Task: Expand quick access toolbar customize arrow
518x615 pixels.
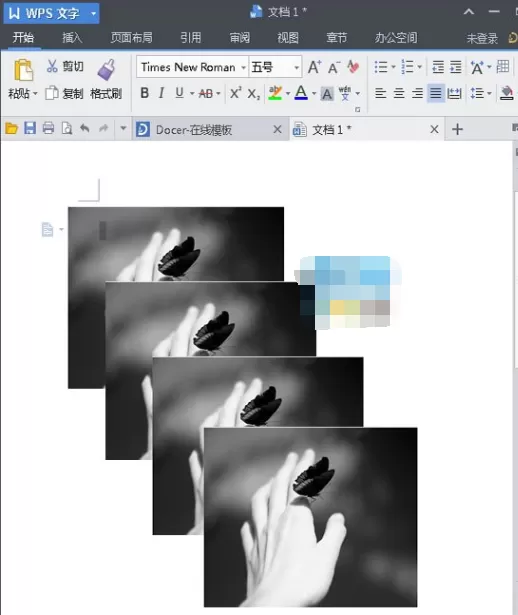Action: 123,128
